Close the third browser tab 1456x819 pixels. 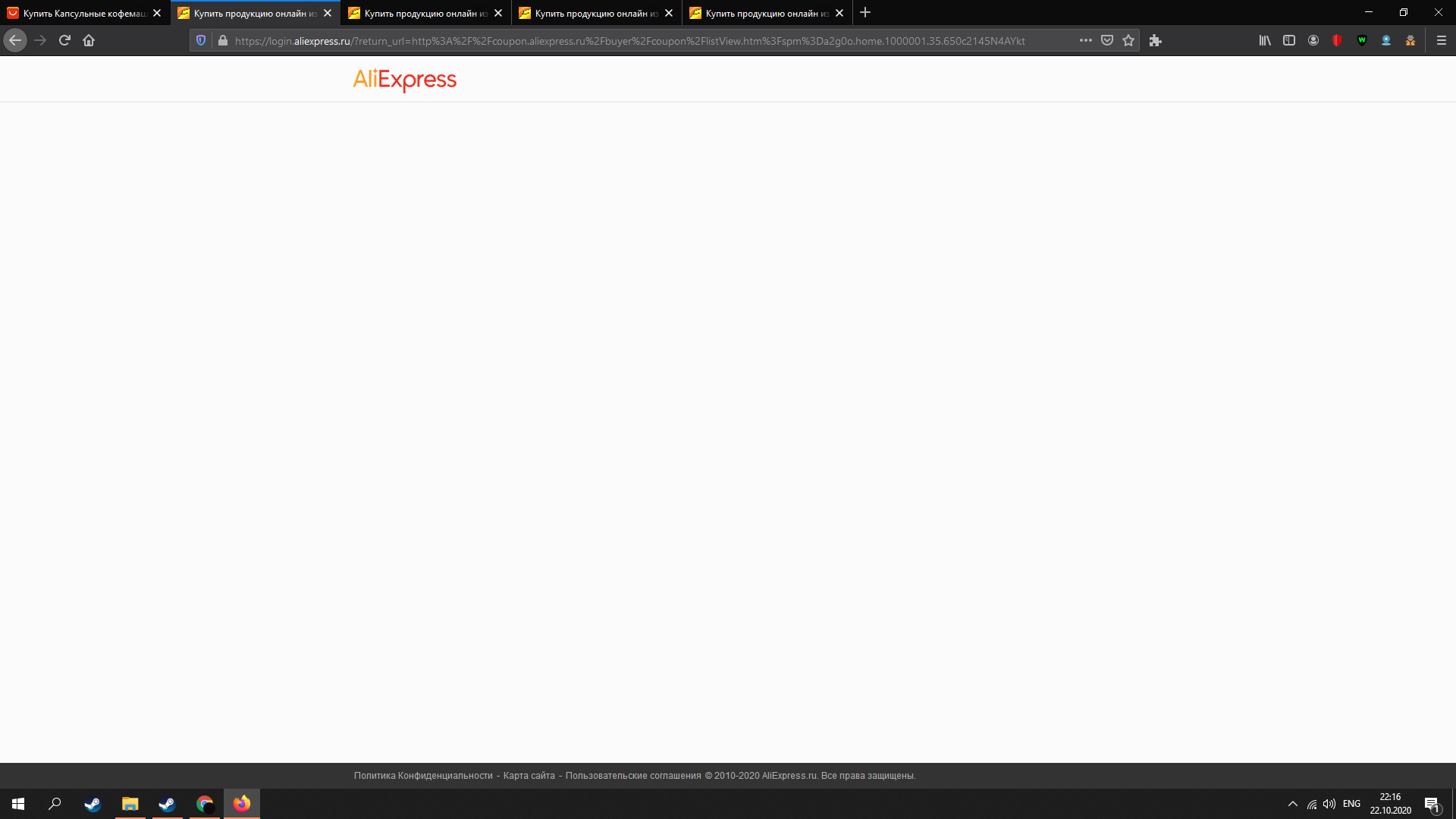(x=498, y=13)
